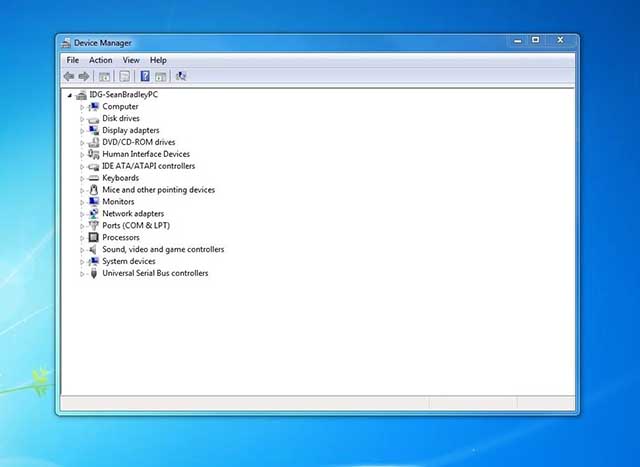Click the Show/Hide Console Tree toolbar icon
640x467 pixels.
pyautogui.click(x=104, y=76)
